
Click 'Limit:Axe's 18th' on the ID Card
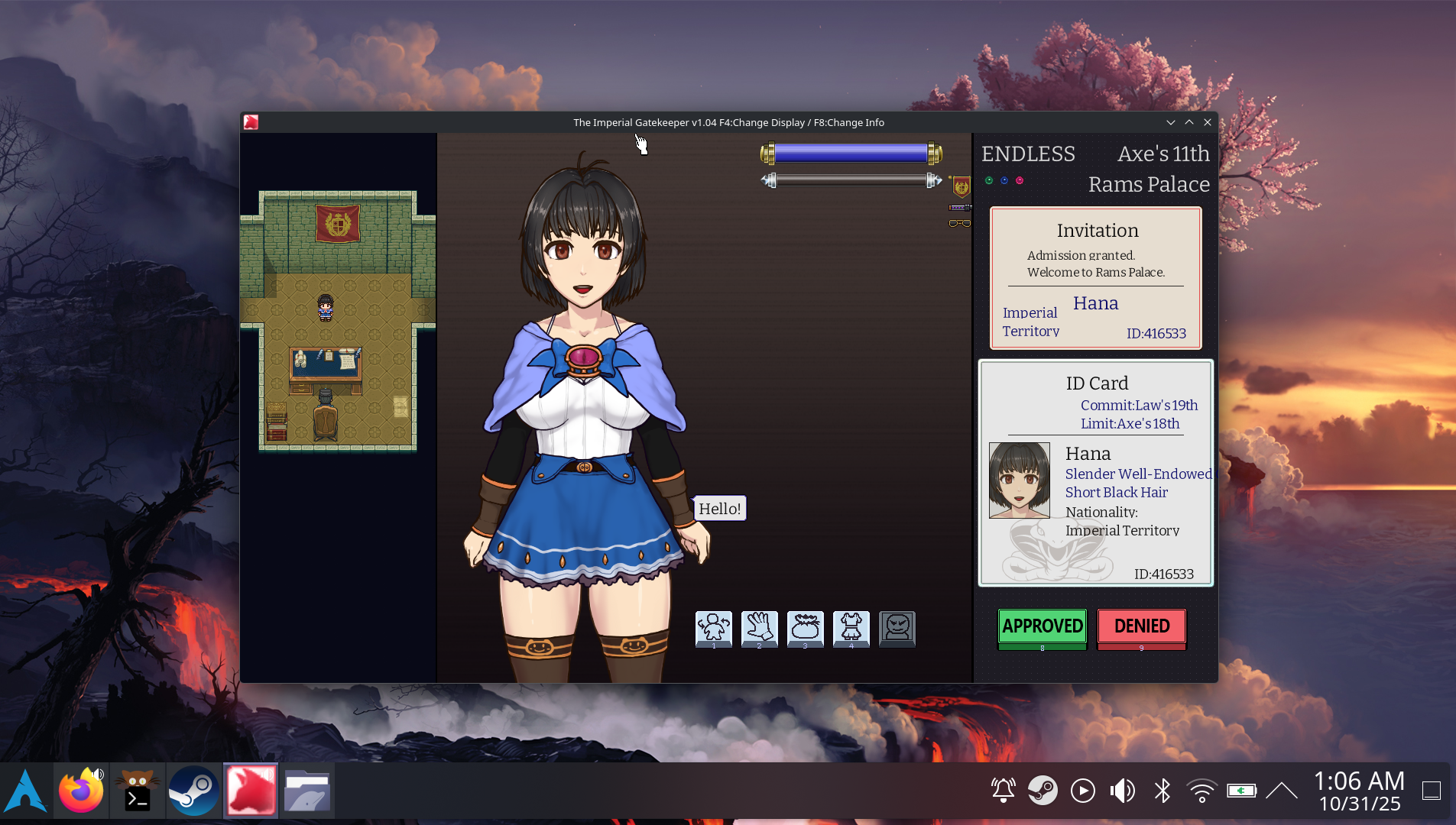point(1130,424)
